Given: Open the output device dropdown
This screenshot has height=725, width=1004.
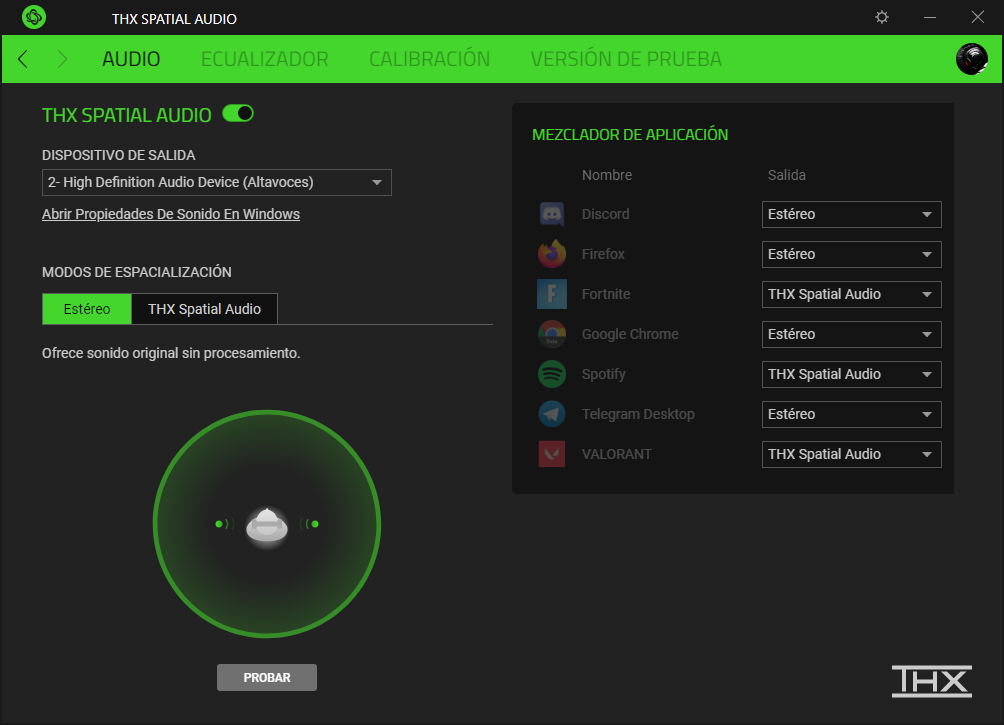Looking at the screenshot, I should click(x=216, y=183).
